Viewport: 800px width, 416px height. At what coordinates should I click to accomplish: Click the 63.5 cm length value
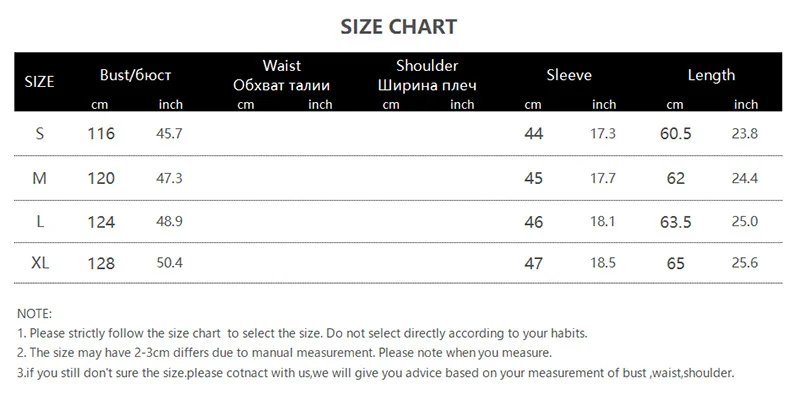tap(676, 222)
